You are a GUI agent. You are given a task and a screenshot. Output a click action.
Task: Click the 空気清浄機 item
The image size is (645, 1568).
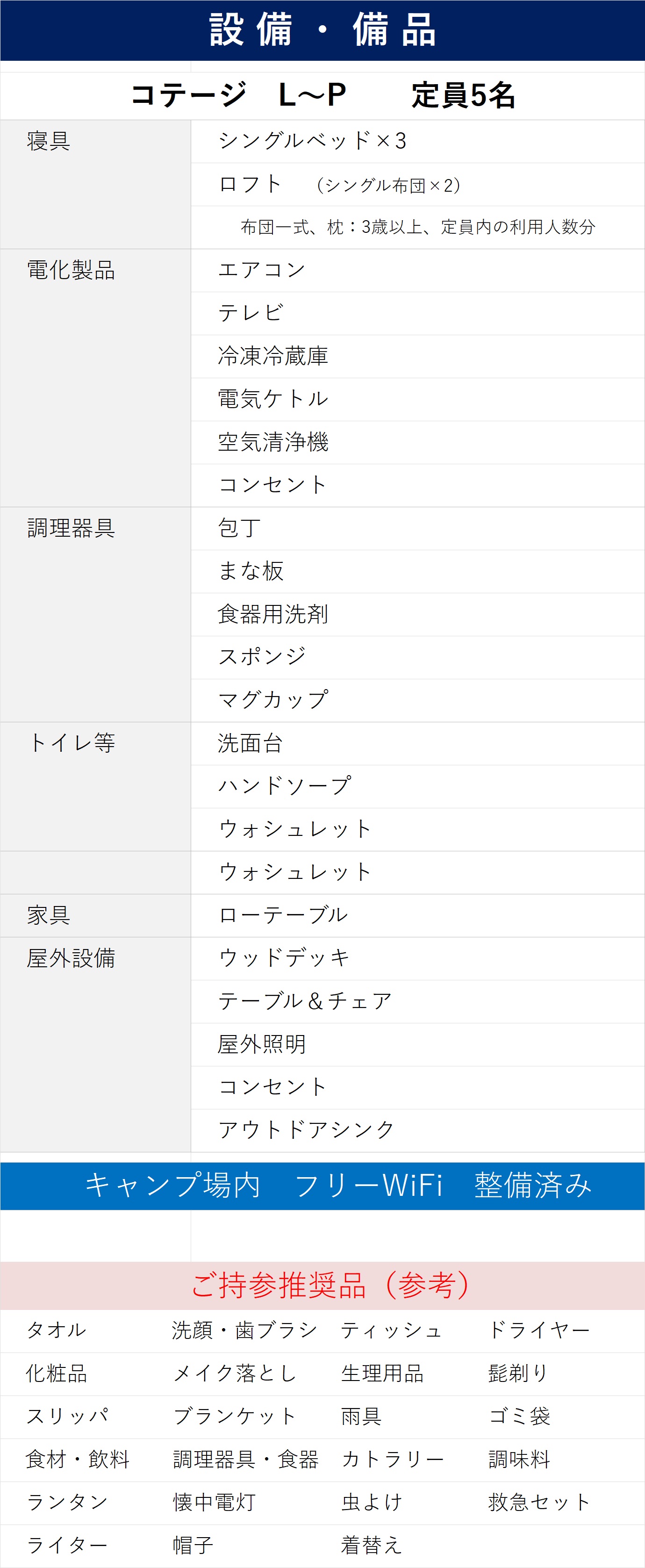[x=272, y=443]
